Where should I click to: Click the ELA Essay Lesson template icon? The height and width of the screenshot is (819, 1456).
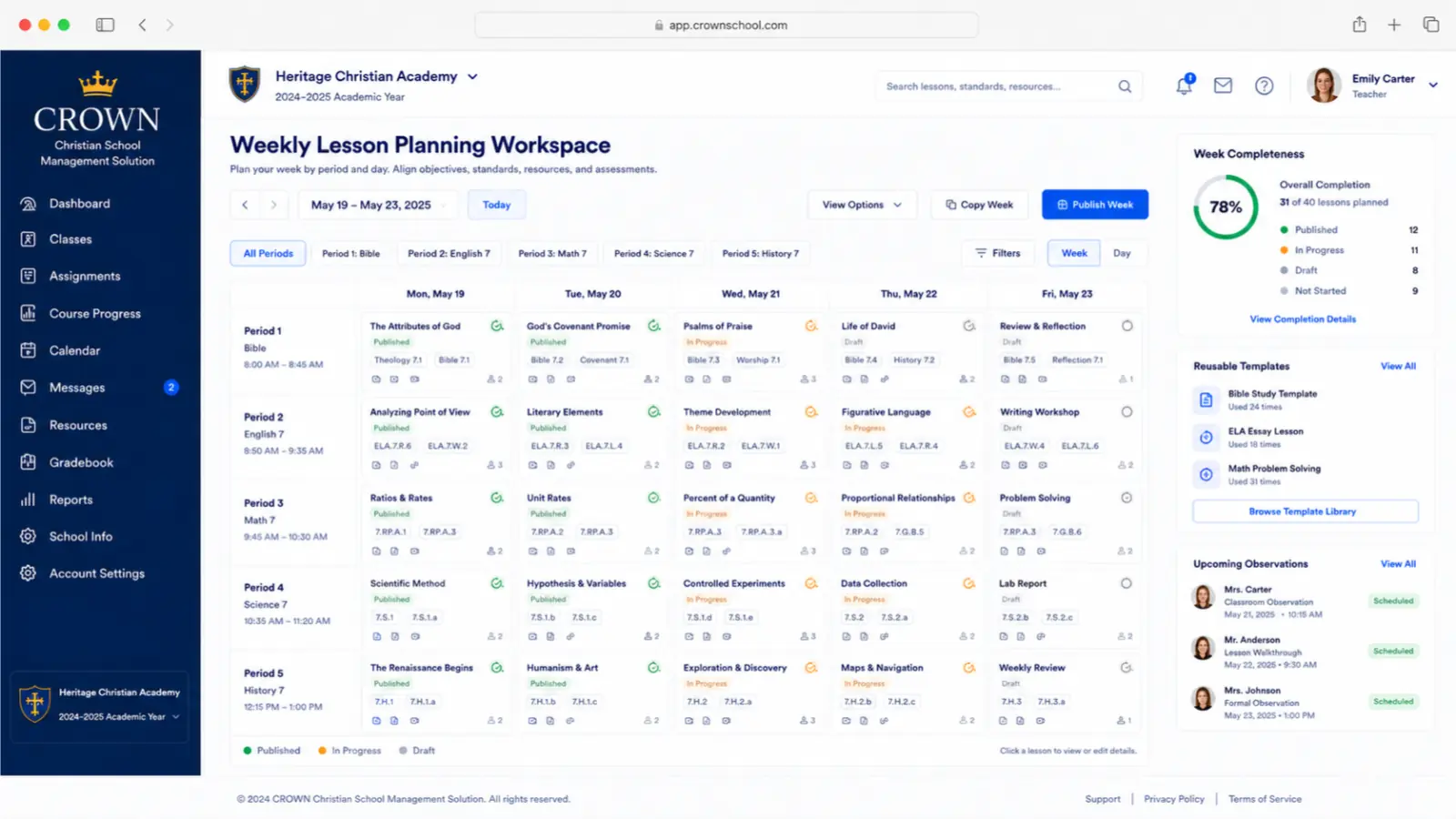[1206, 437]
